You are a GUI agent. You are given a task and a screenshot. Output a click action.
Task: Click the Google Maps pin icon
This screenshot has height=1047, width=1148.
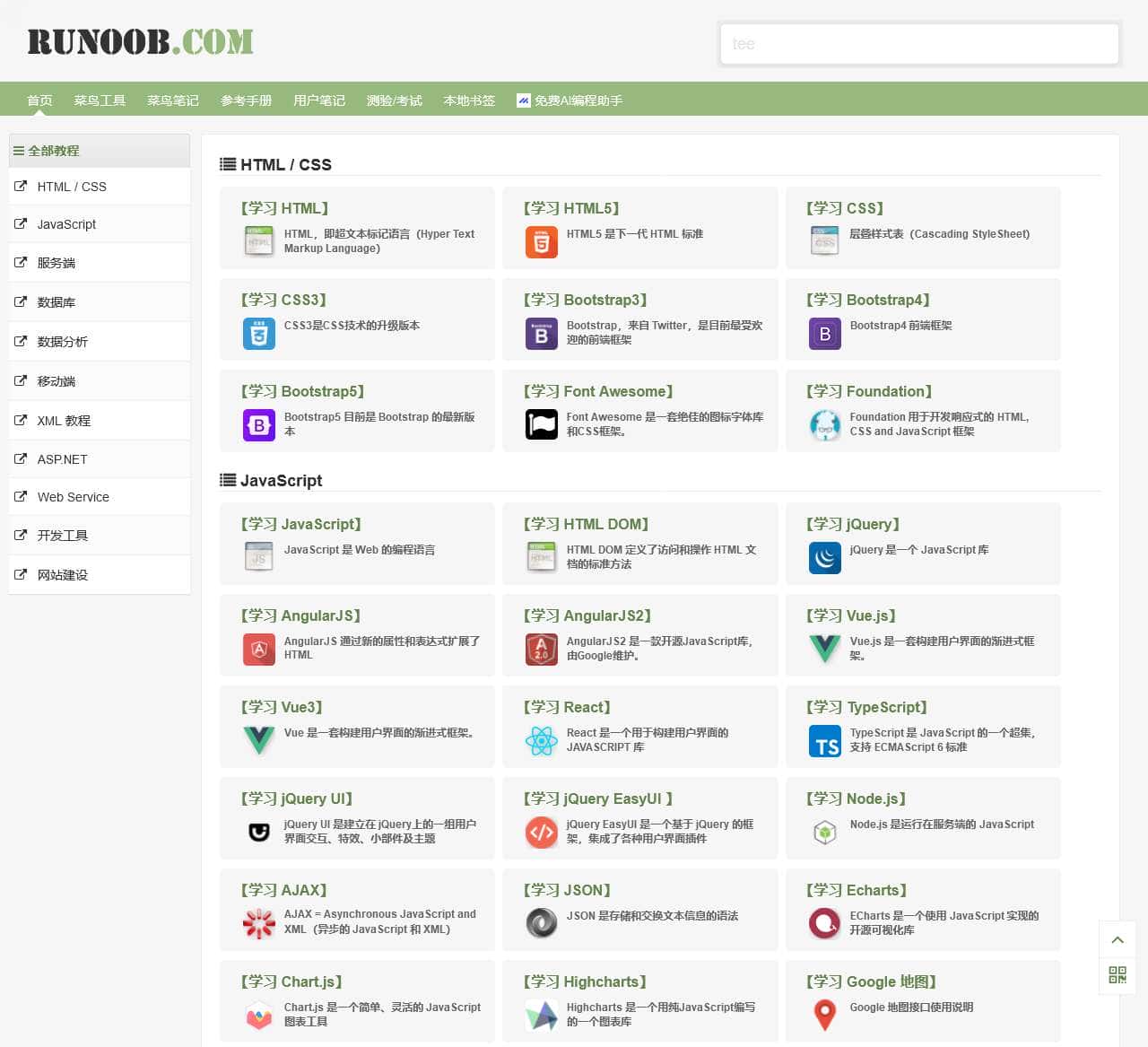(x=824, y=1015)
